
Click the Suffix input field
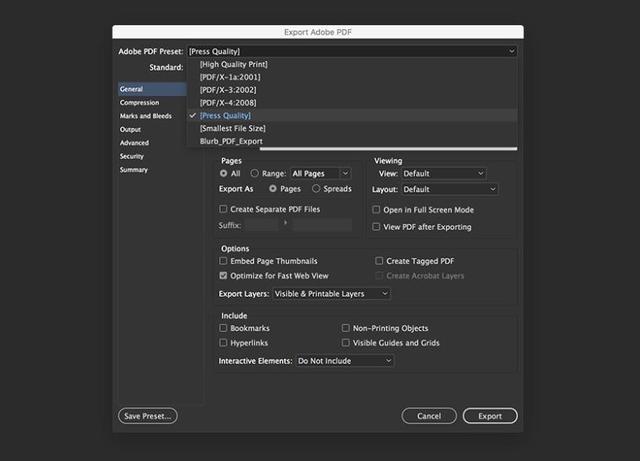[262, 225]
